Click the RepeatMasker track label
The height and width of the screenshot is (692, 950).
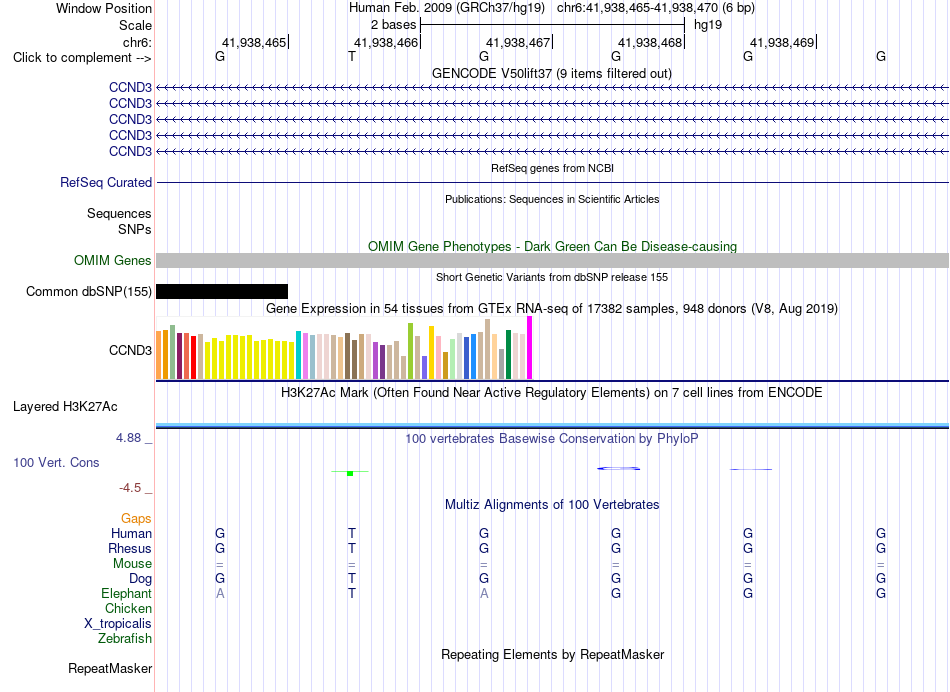[110, 668]
